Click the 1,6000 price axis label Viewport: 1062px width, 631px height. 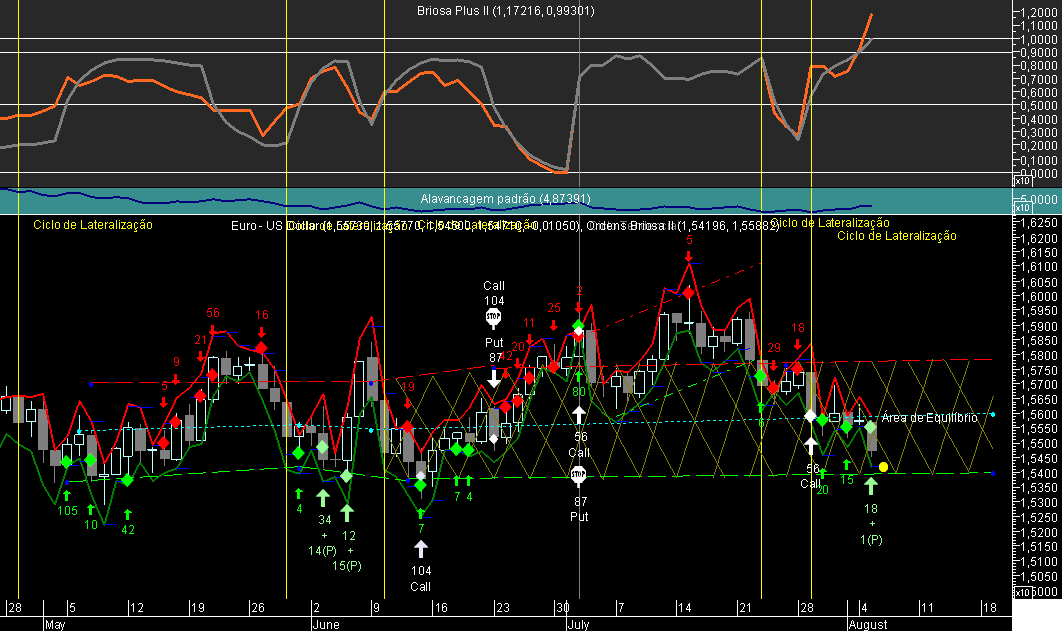click(x=1040, y=297)
